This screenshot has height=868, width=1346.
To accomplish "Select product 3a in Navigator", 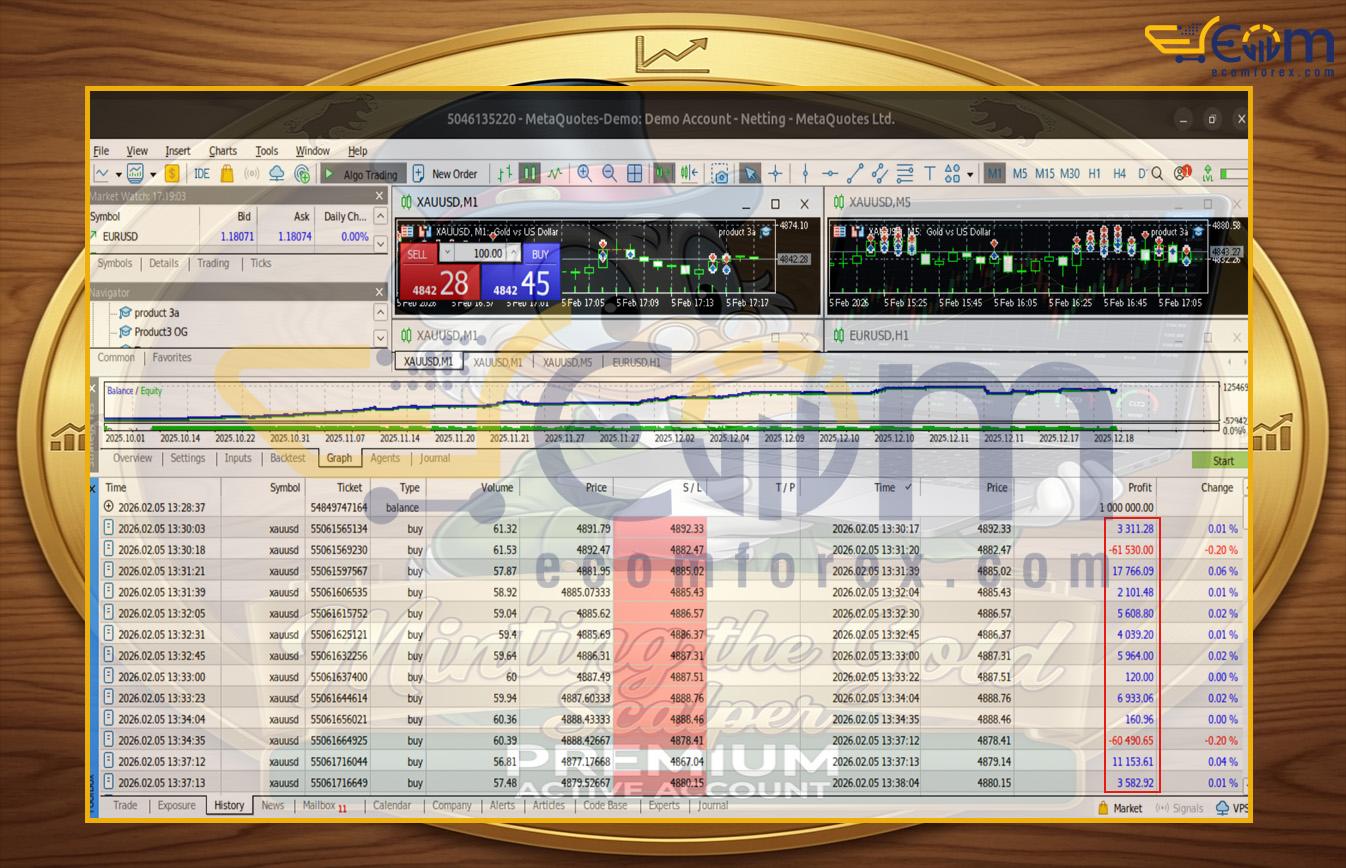I will 150,313.
